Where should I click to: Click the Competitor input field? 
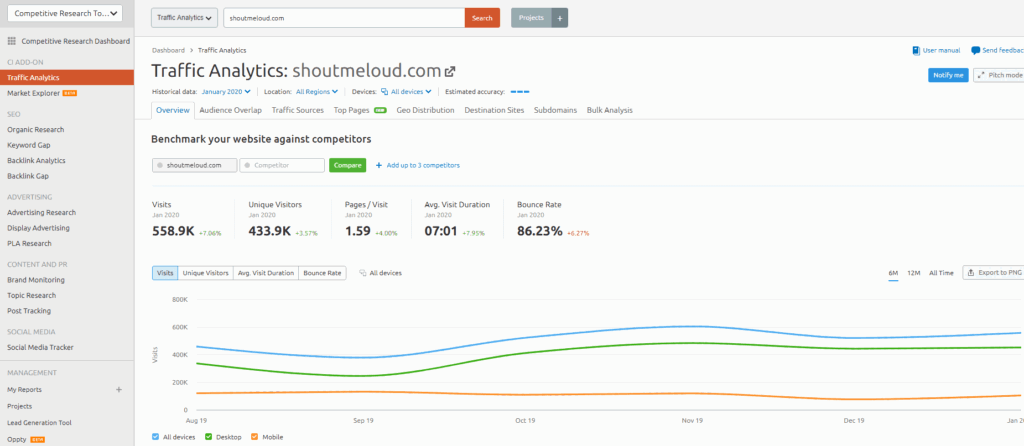[282, 165]
